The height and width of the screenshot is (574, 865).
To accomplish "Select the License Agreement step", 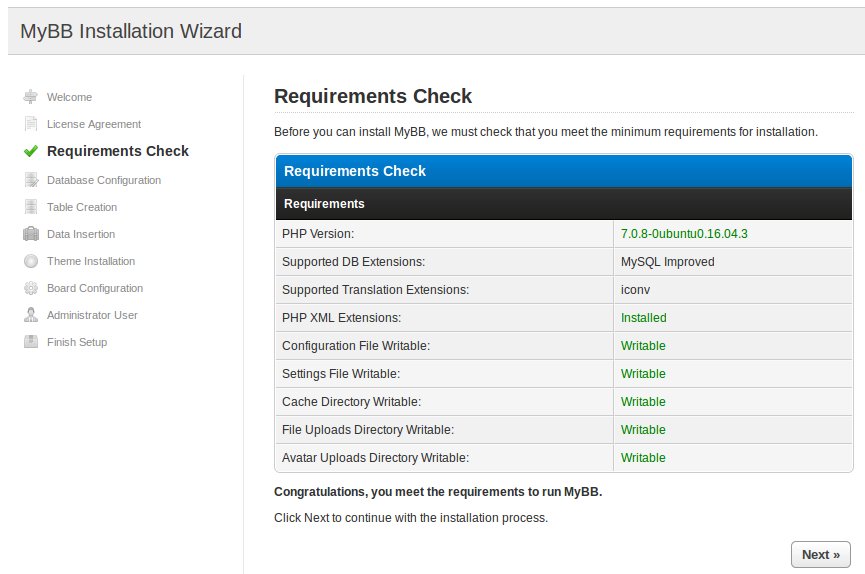I will (94, 124).
